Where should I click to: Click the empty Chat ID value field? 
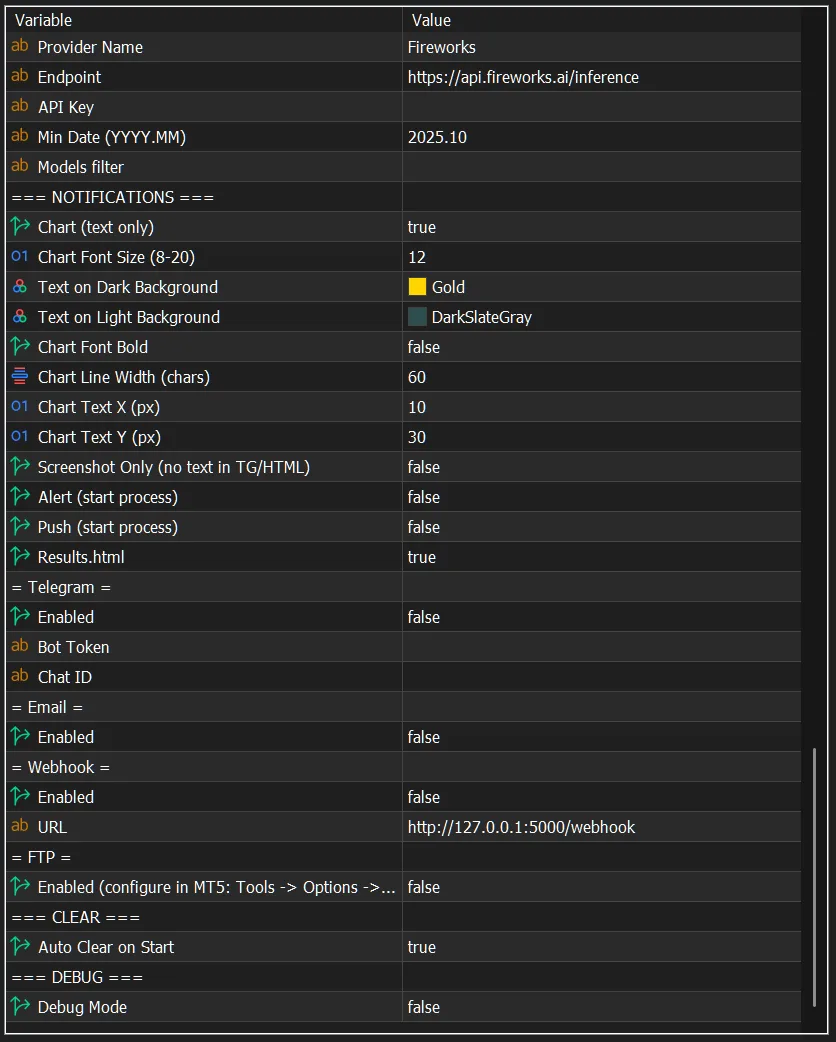[x=601, y=677]
